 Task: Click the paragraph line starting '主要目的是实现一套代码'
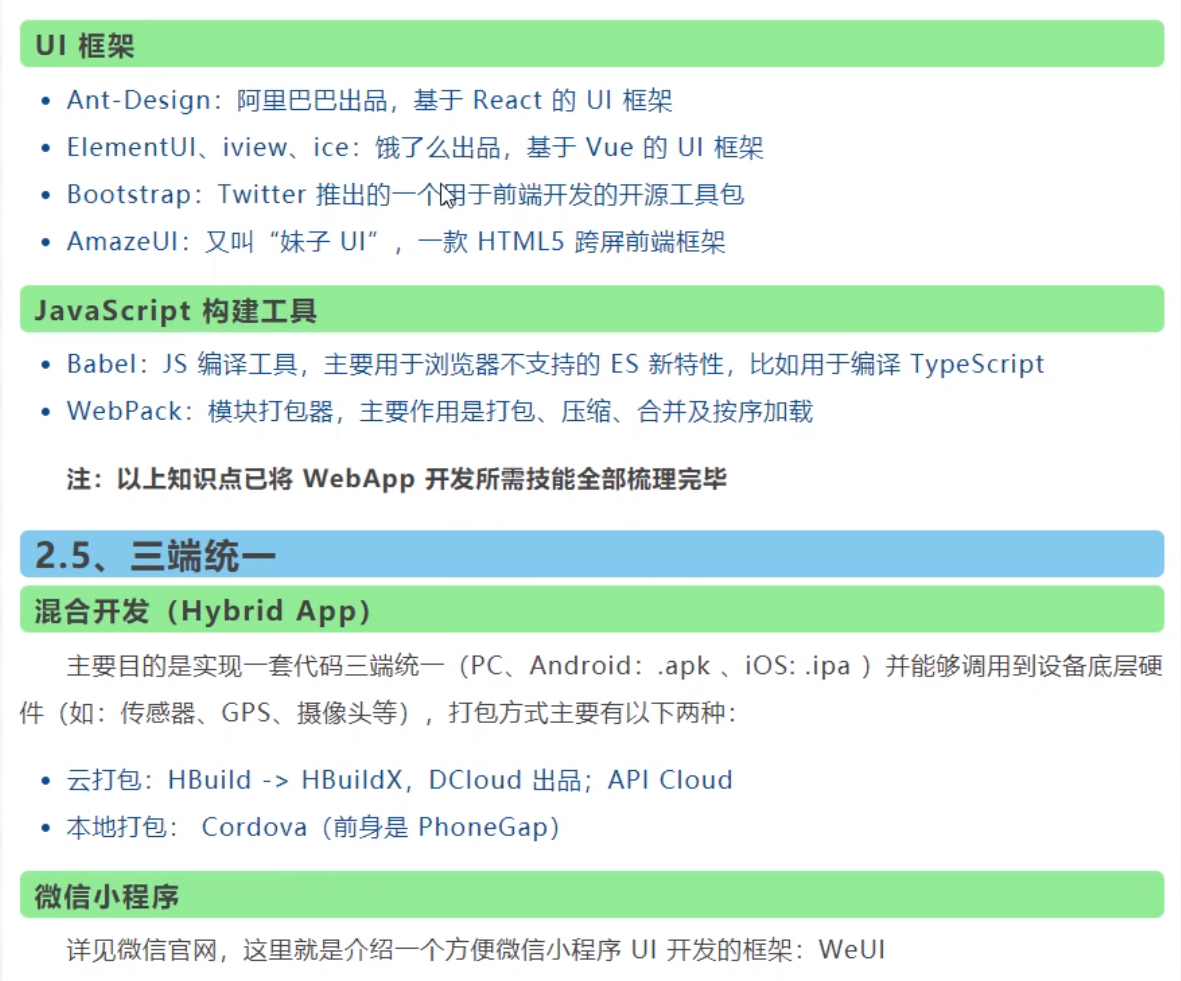[615, 666]
